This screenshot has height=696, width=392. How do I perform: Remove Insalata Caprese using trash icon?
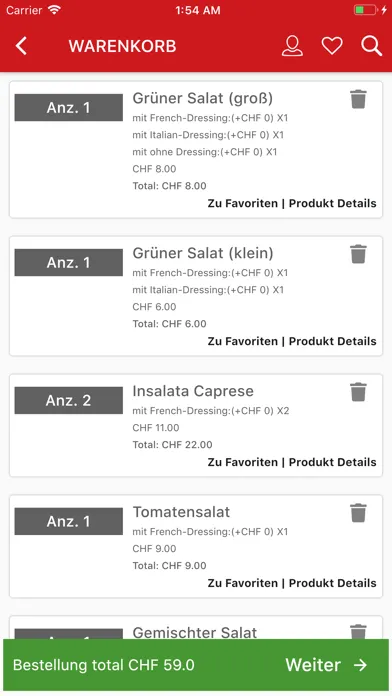358,392
